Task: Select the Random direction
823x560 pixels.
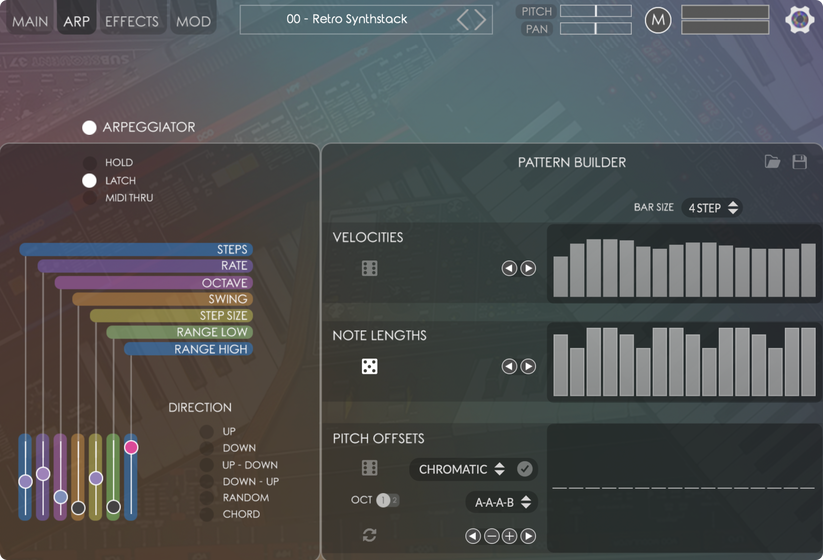Action: 206,498
